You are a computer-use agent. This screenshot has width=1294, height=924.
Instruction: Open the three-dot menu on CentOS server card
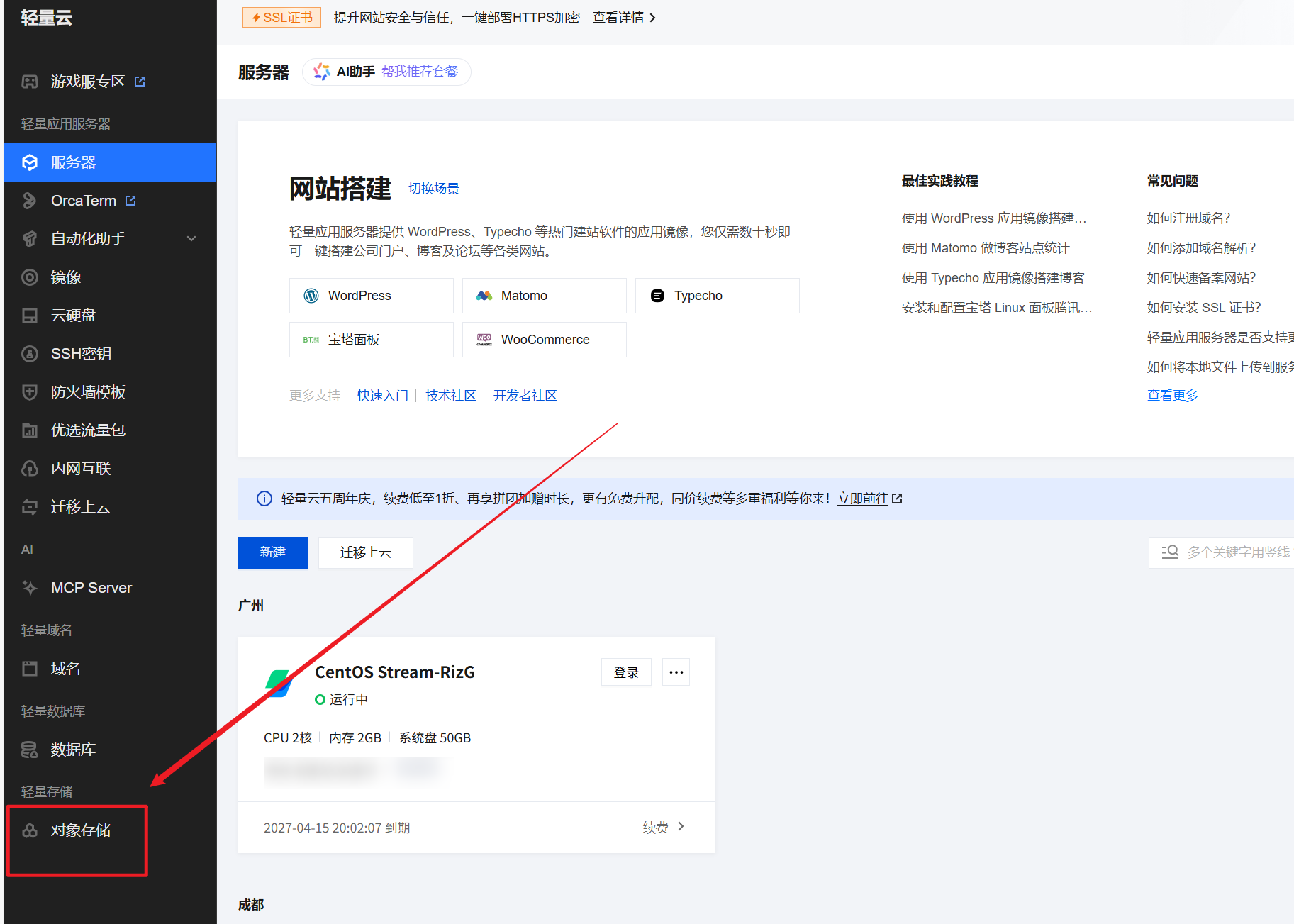676,672
